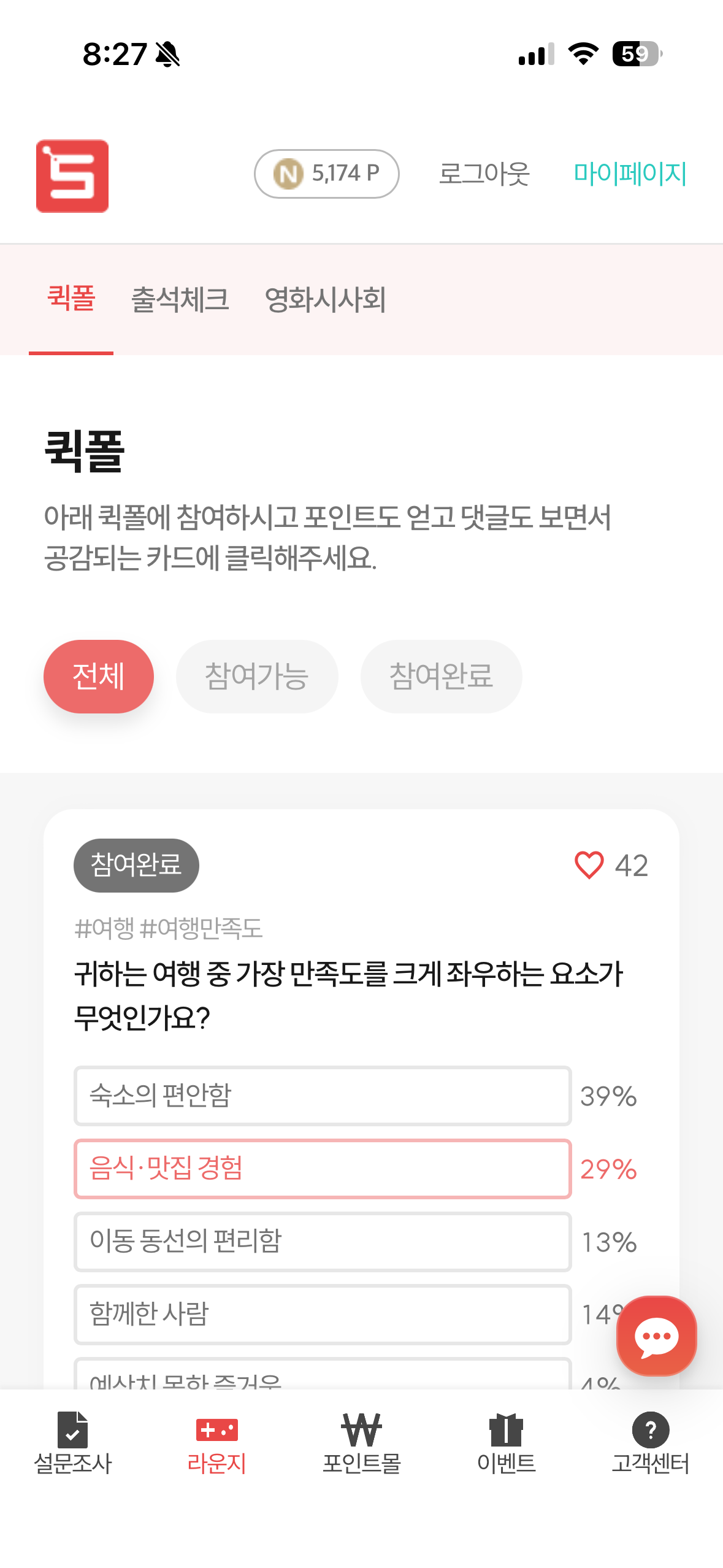The image size is (723, 1568).
Task: Like the poll with heart icon
Action: (589, 865)
